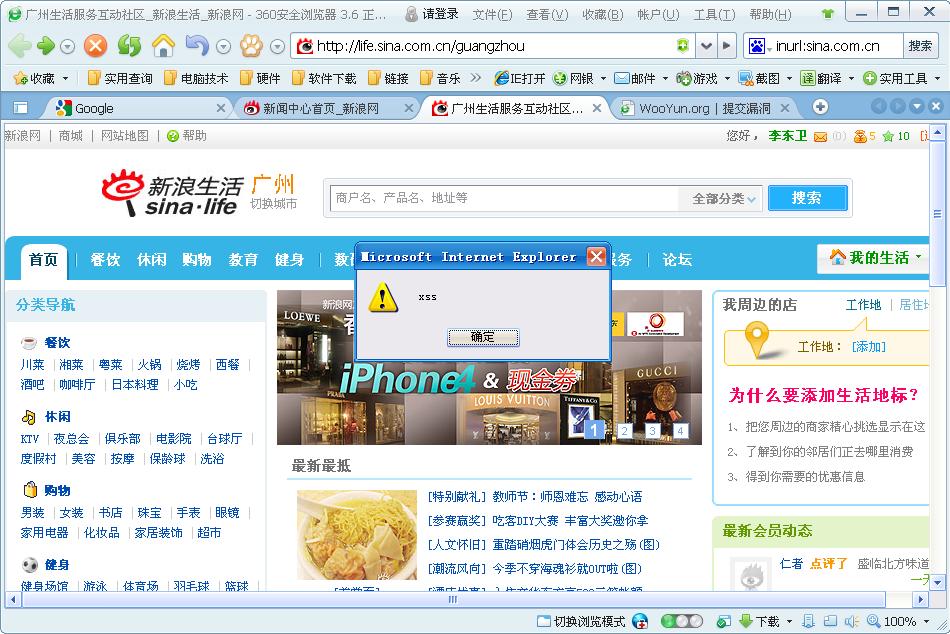Click the blue Undo arrow icon

click(x=197, y=45)
